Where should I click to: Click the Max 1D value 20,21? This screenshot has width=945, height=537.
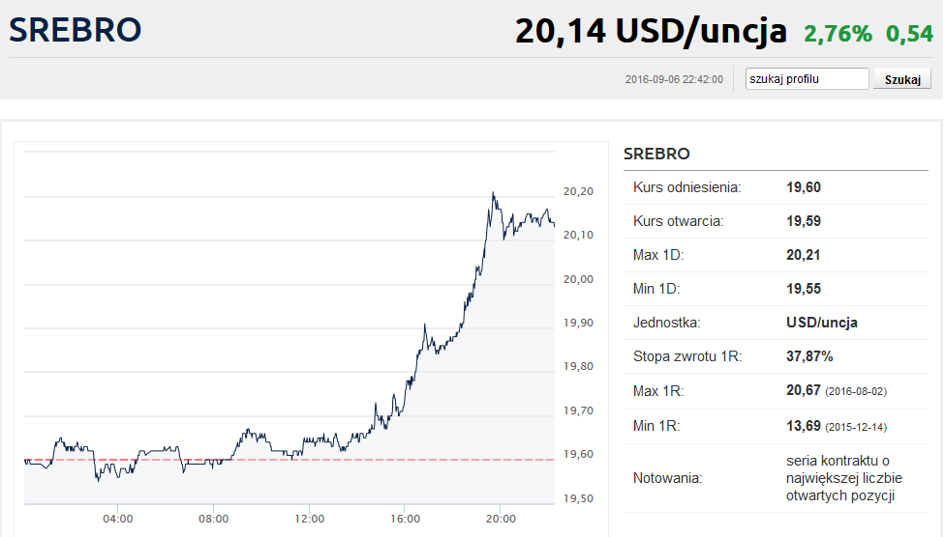(803, 255)
